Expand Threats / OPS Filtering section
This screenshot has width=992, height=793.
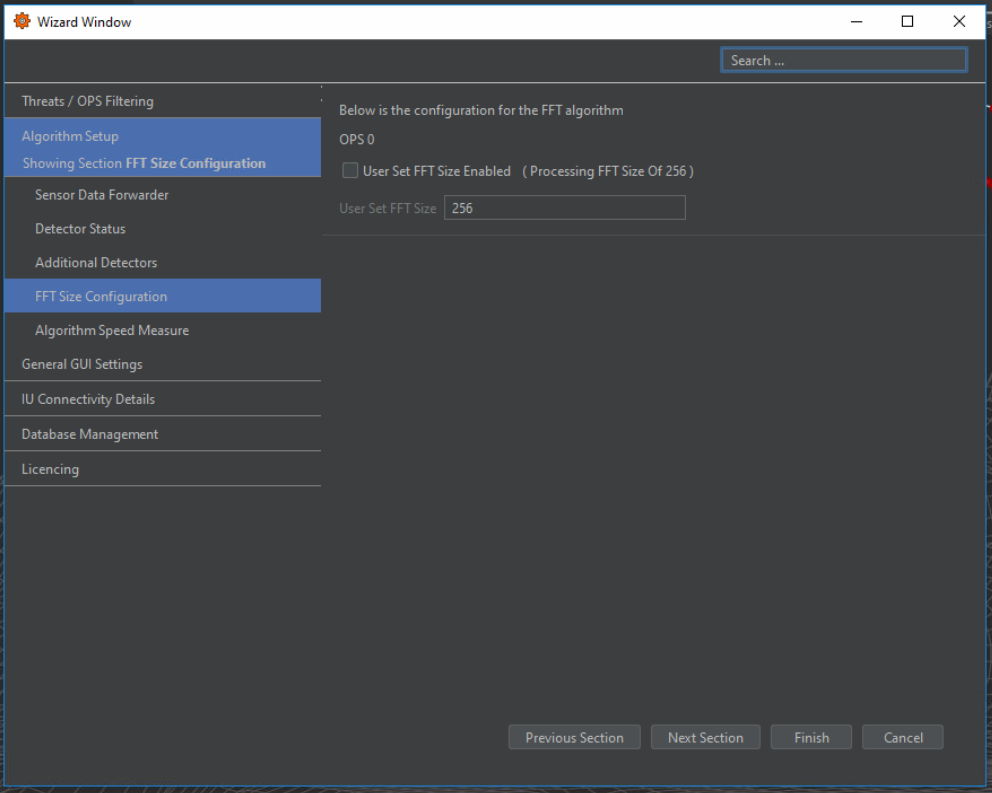point(88,101)
